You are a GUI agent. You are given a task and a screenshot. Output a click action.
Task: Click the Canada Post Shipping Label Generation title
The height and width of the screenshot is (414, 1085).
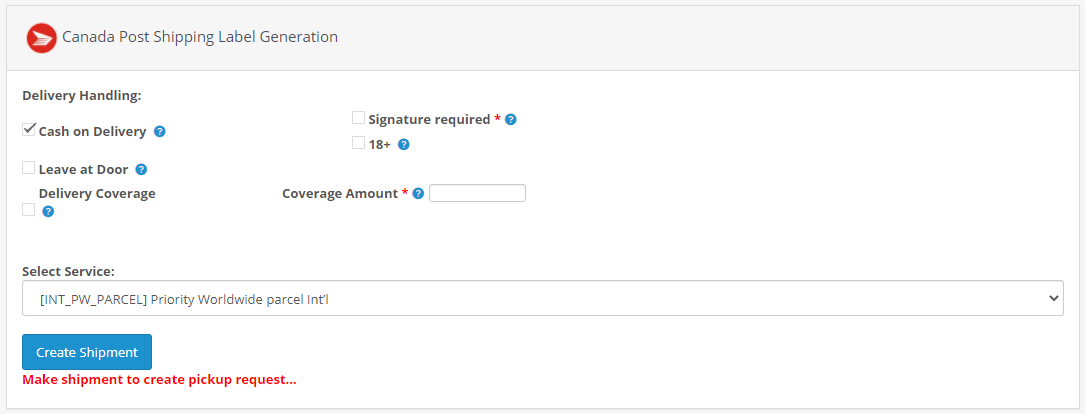(x=200, y=37)
